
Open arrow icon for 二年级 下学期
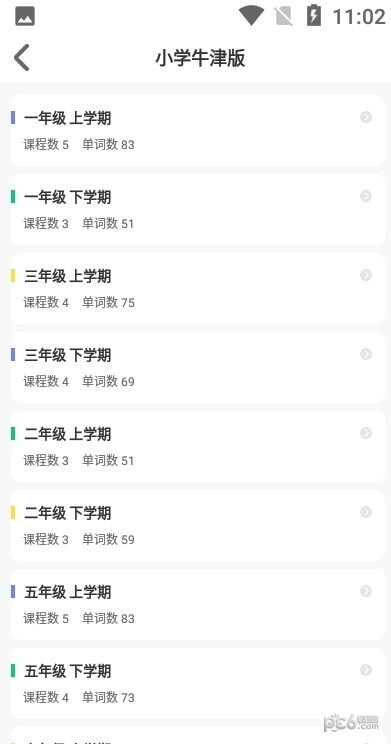(366, 512)
